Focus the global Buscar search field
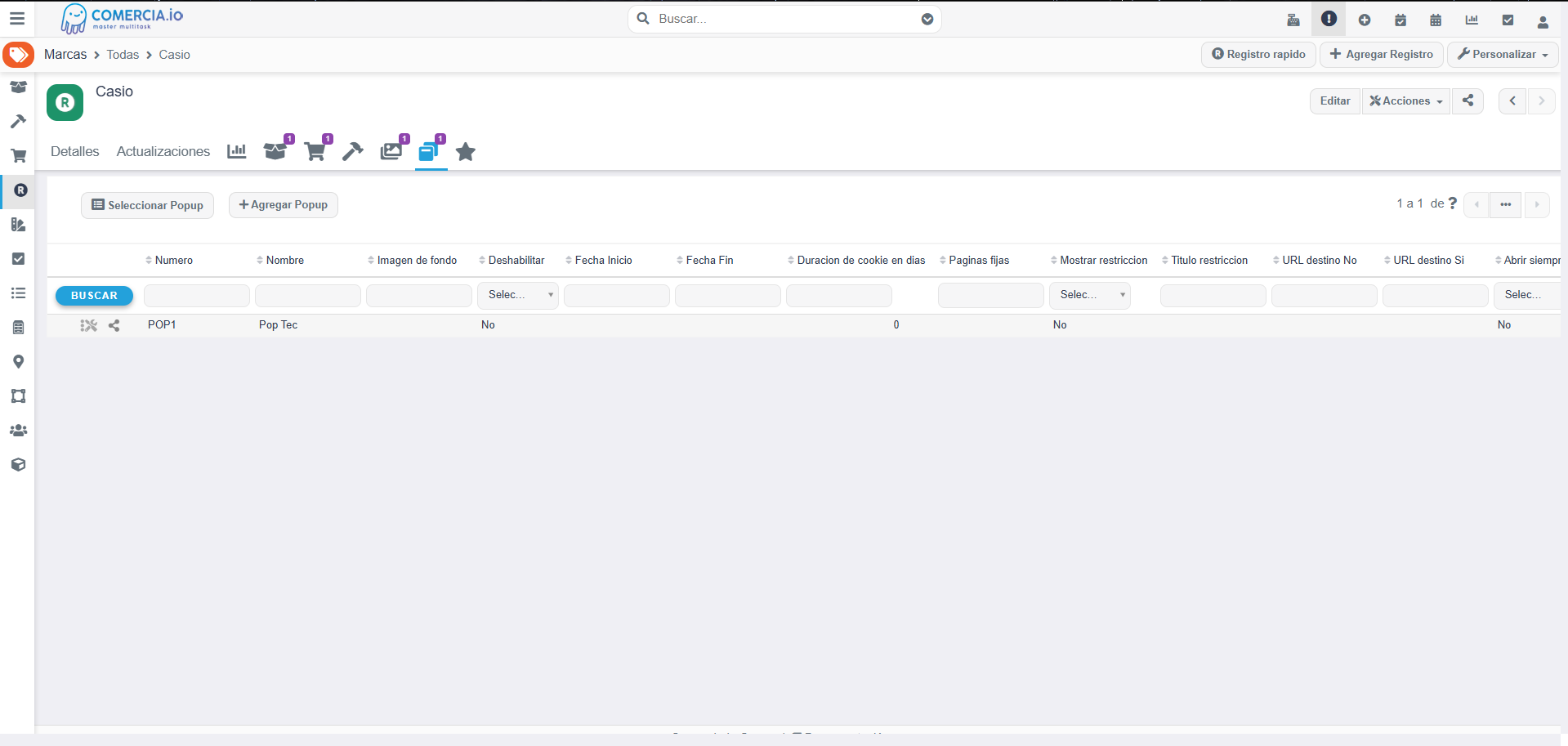This screenshot has width=1568, height=746. [784, 19]
